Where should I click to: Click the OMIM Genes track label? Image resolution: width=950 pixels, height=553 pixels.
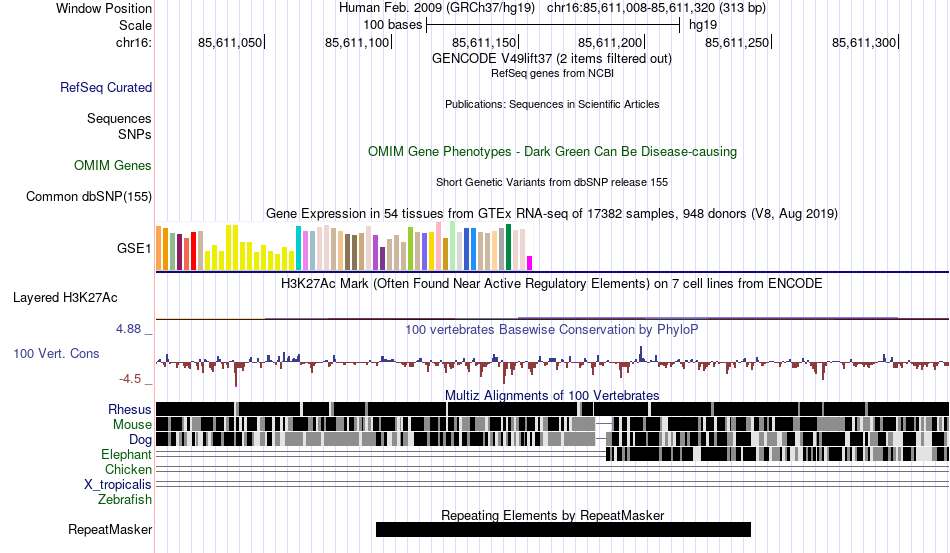click(113, 165)
